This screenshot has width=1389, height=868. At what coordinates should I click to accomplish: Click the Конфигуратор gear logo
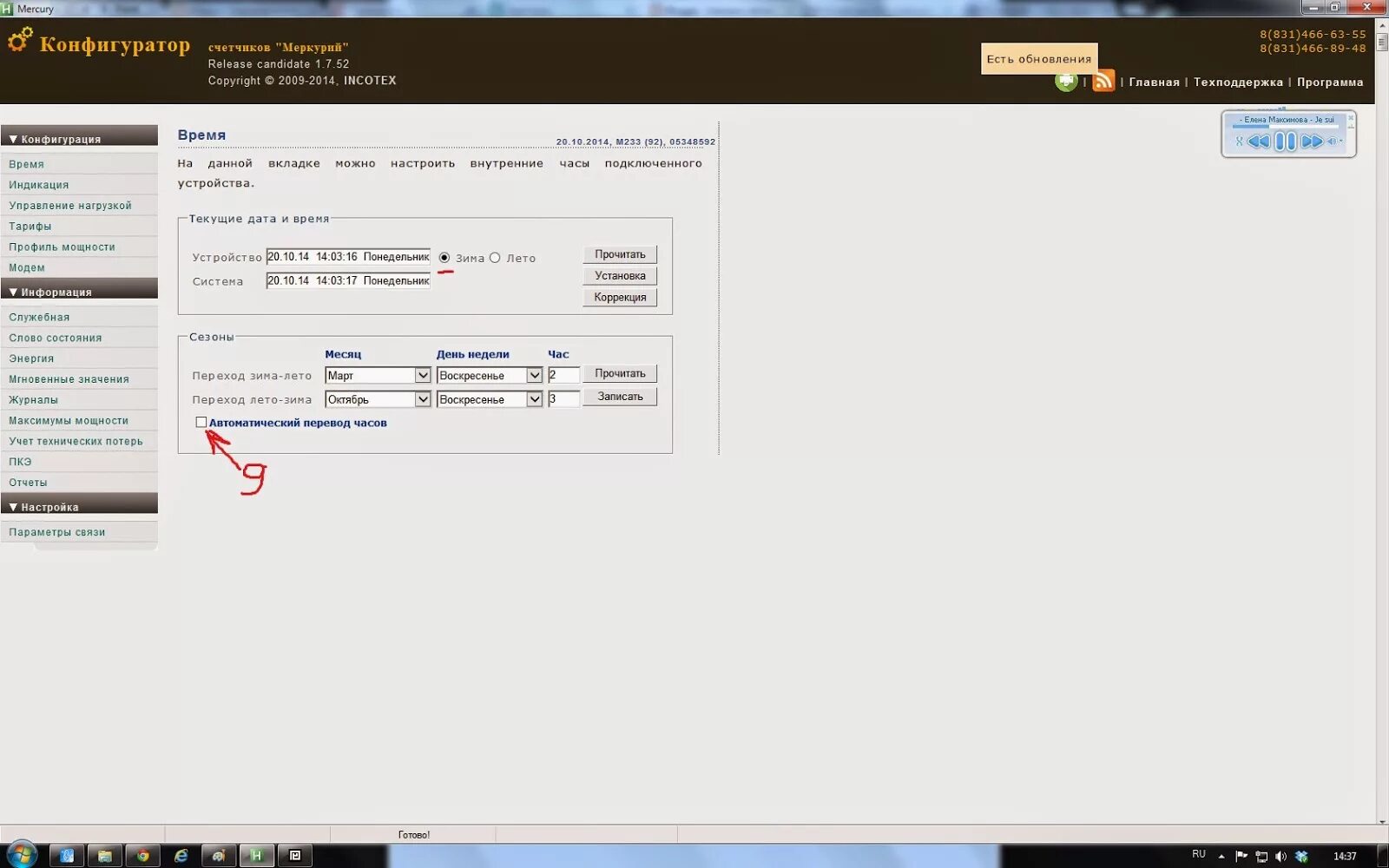(x=20, y=40)
